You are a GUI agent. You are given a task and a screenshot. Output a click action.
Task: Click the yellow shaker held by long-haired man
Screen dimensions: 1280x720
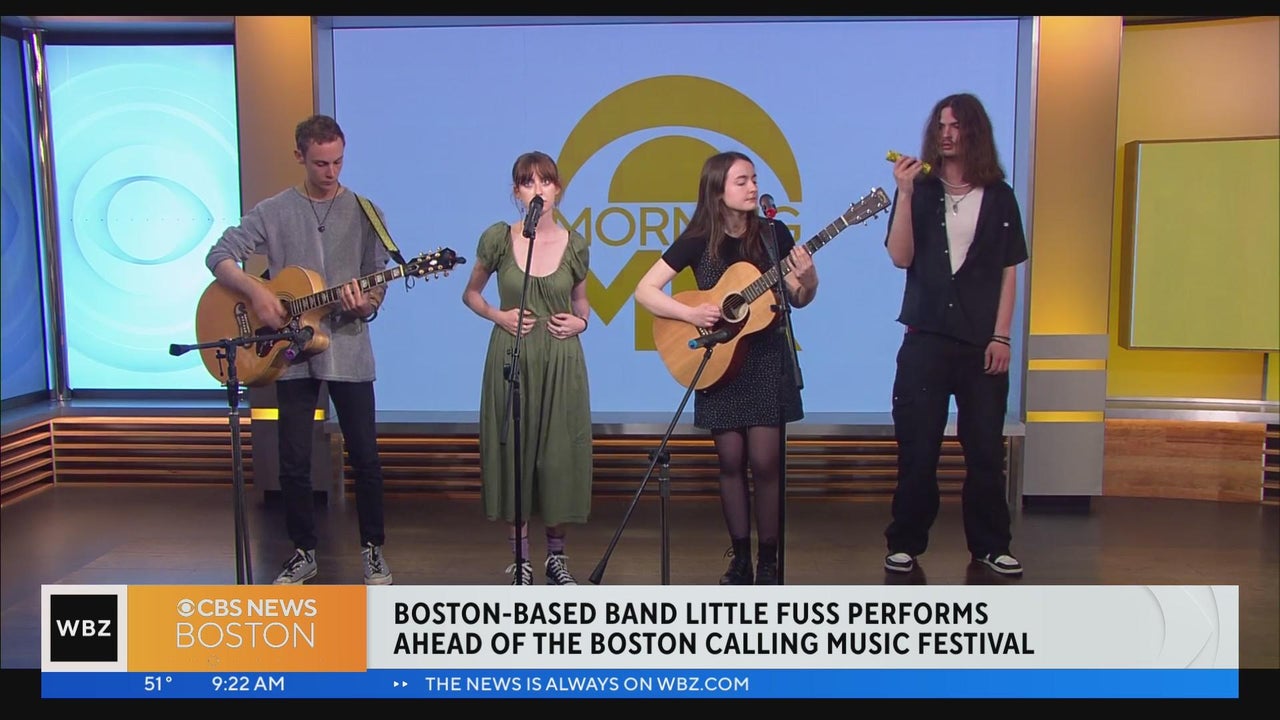tap(907, 160)
